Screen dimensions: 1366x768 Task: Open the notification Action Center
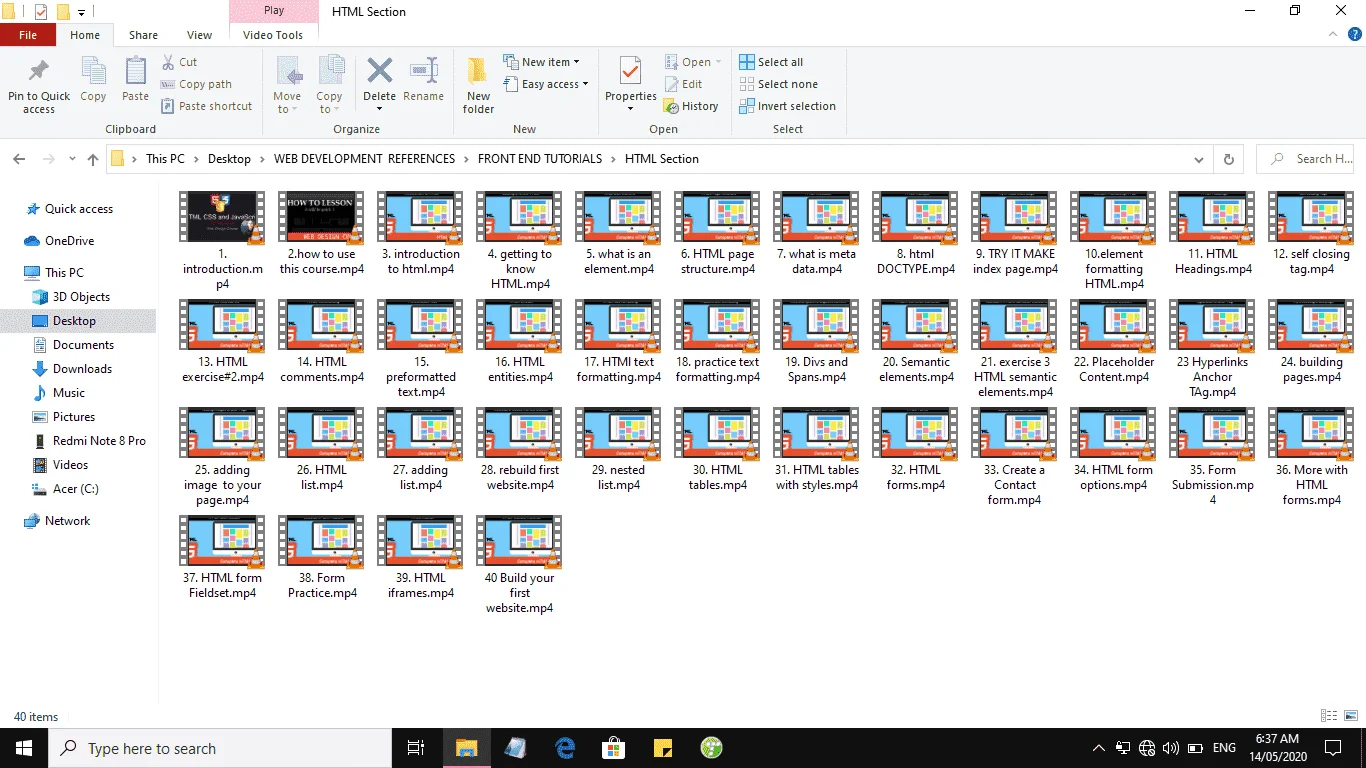[x=1333, y=748]
